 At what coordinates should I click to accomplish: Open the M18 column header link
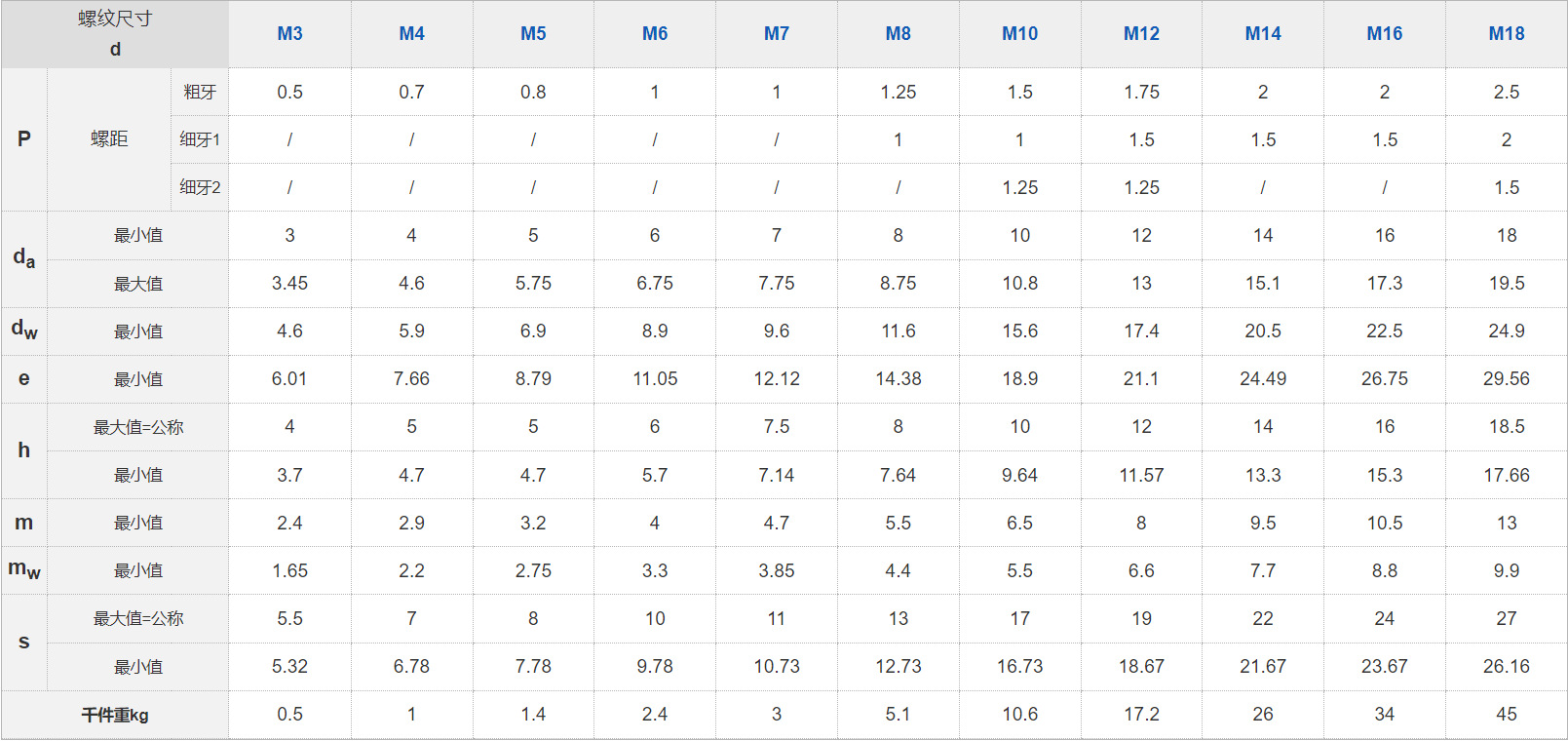(x=1506, y=33)
